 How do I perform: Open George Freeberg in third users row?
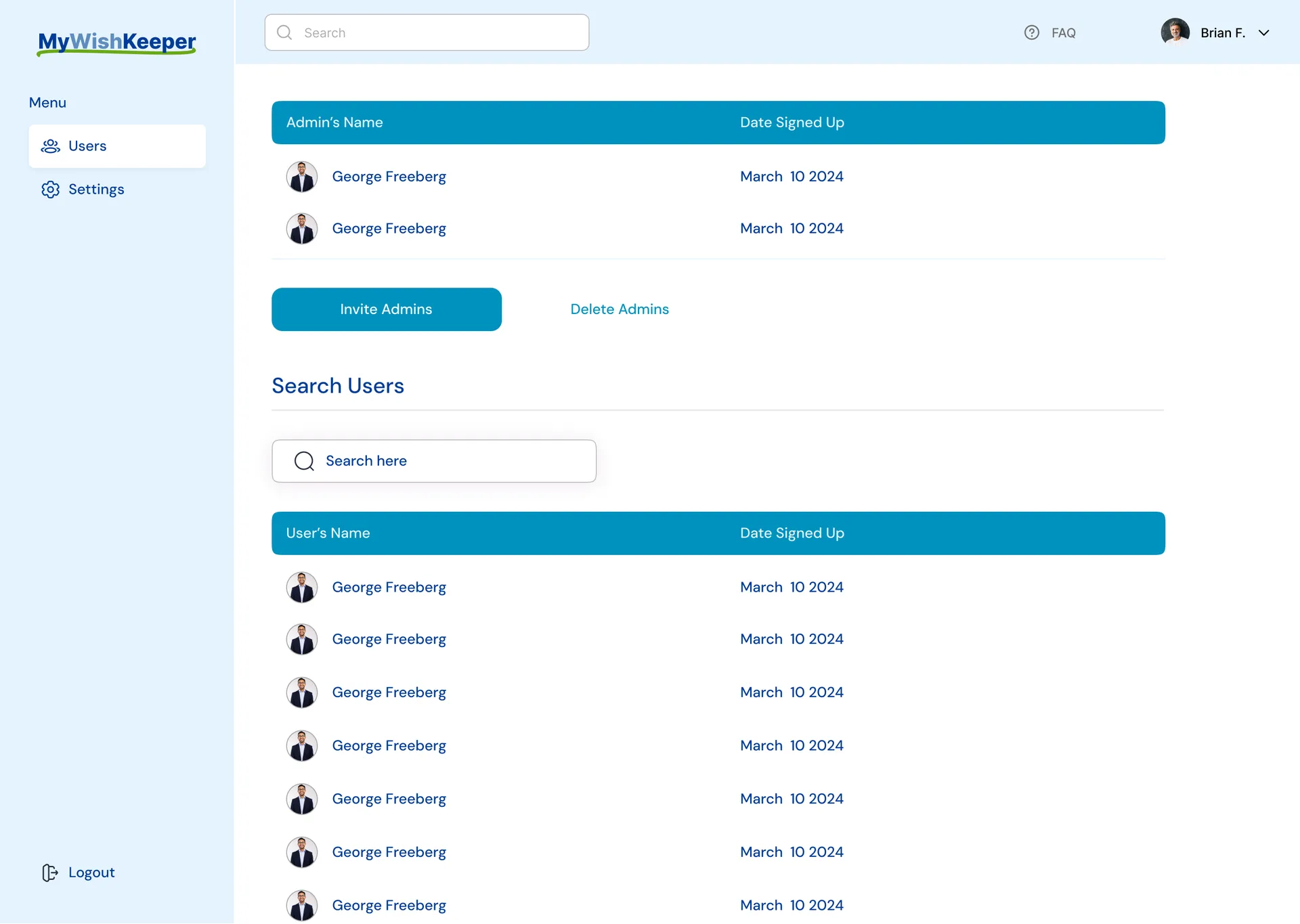pos(389,692)
